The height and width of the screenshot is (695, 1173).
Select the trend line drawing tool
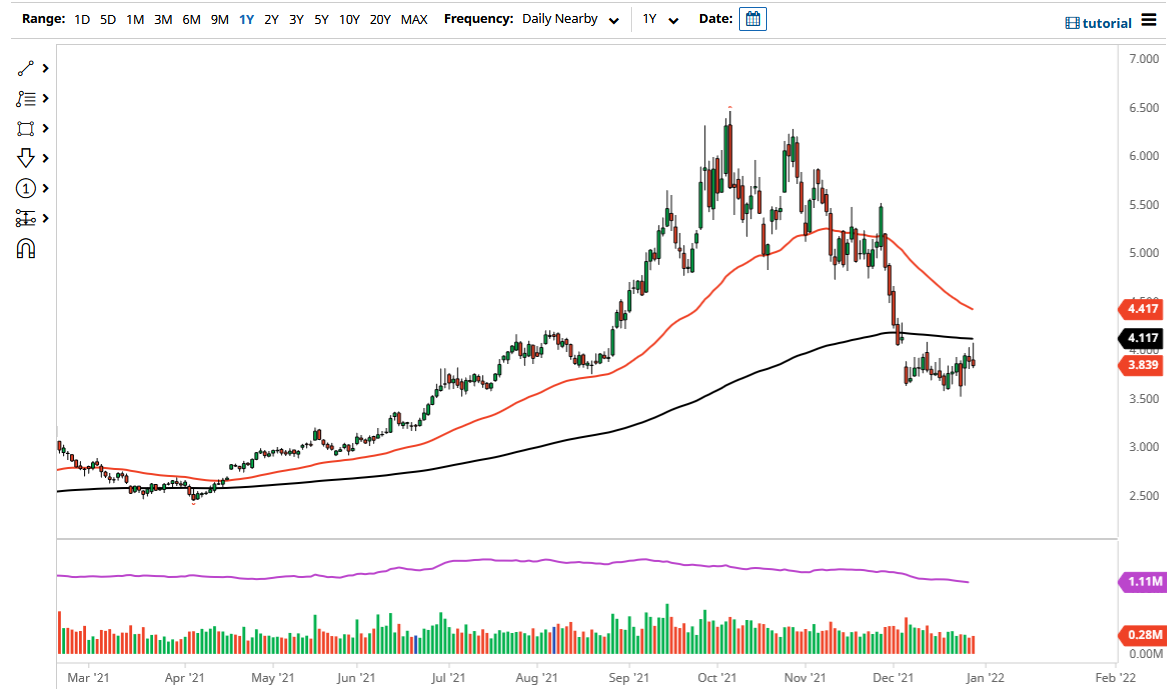25,68
